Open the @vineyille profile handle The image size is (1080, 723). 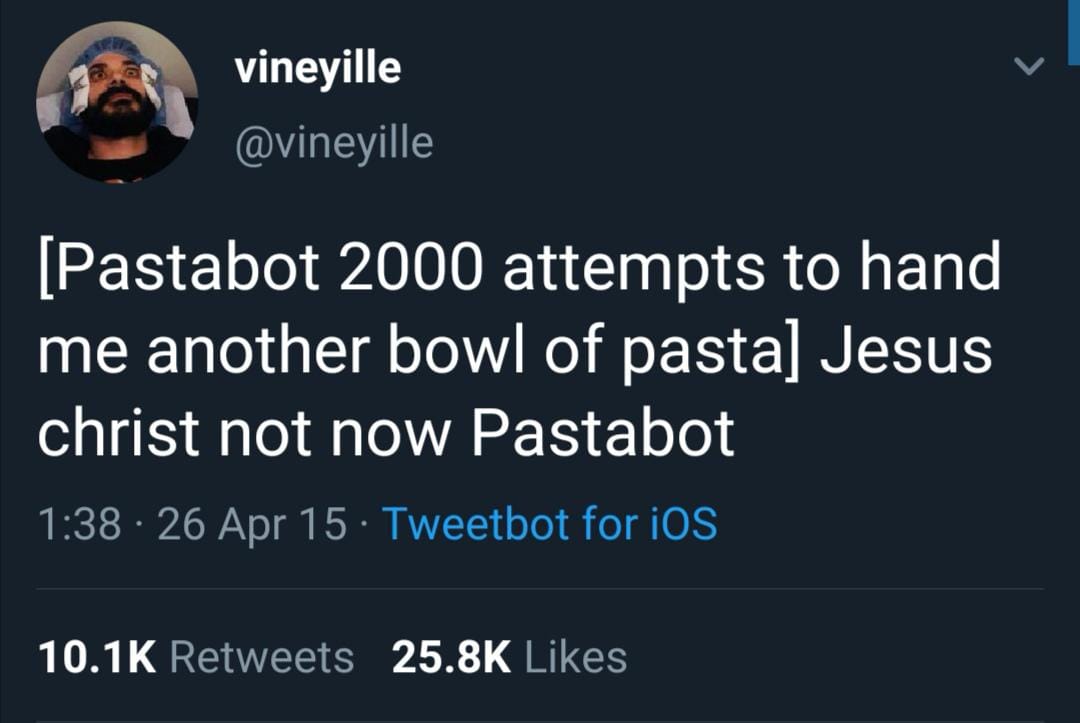334,141
